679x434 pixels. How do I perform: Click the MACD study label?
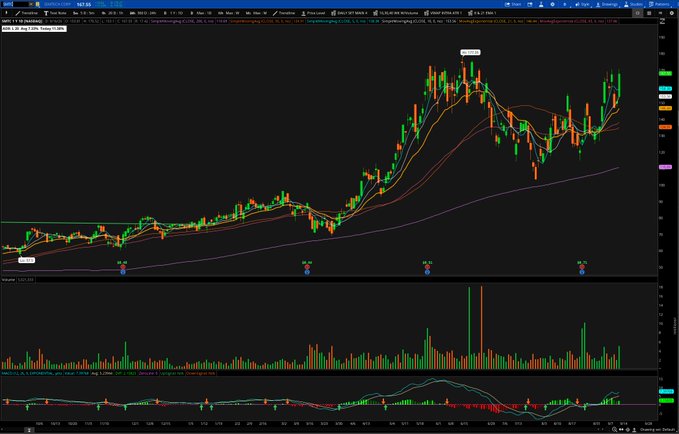point(32,373)
